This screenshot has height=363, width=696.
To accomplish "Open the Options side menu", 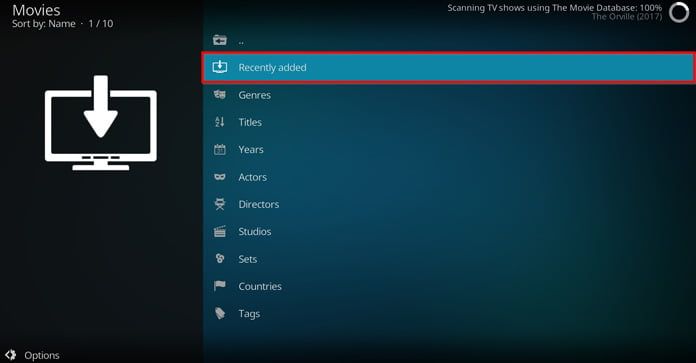I will 32,355.
